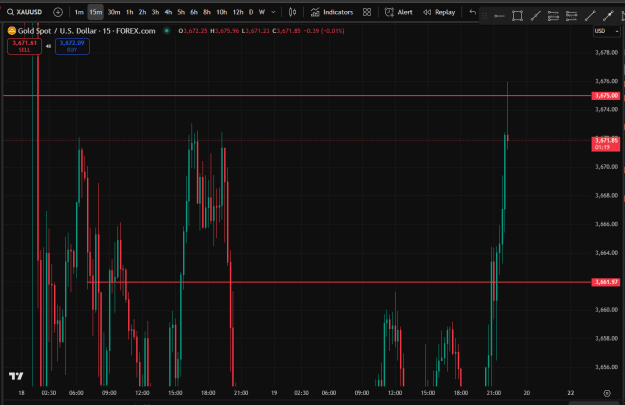This screenshot has height=405, width=625.
Task: Select the 3h timeframe
Action: (x=155, y=12)
